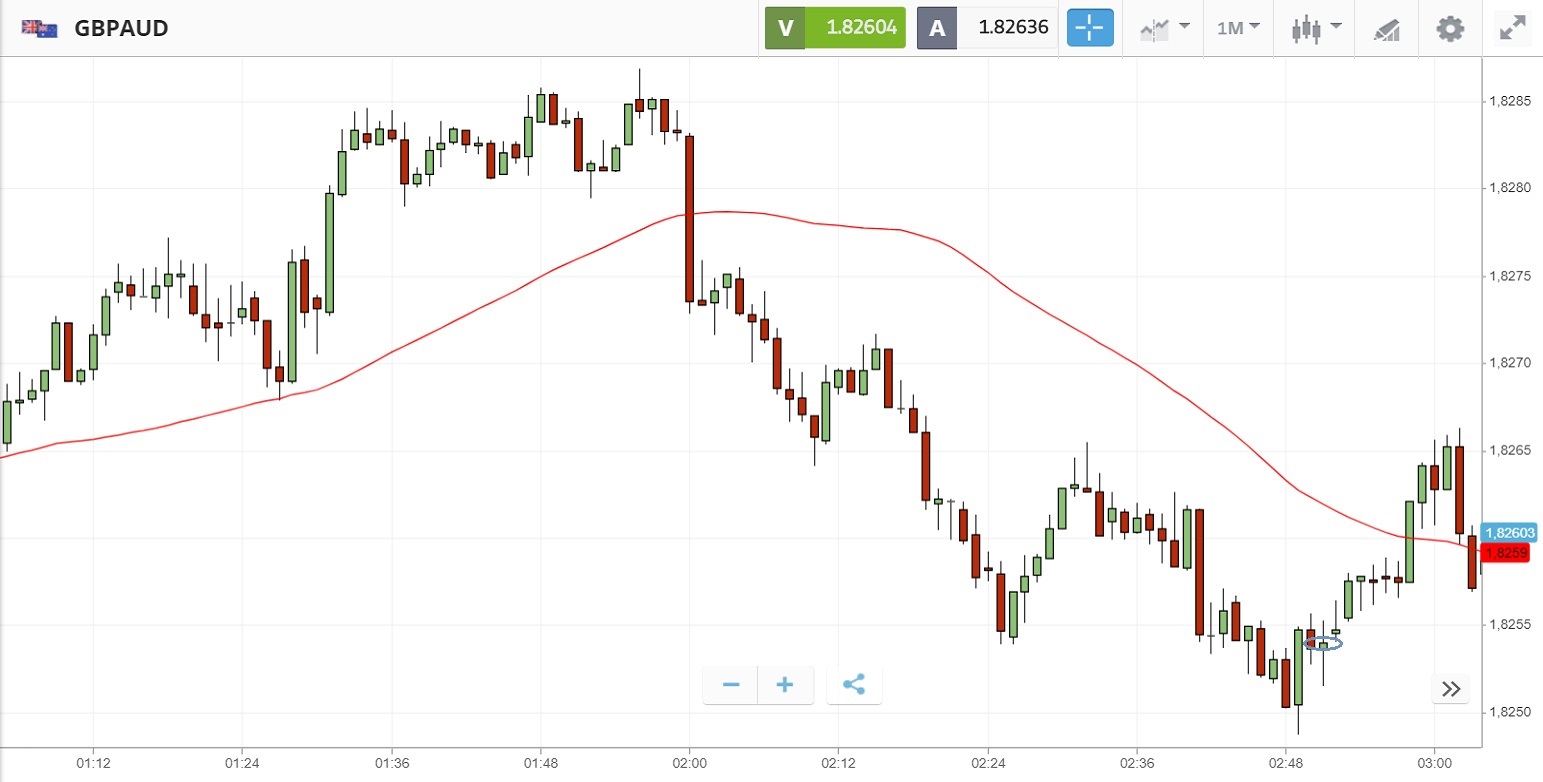Zoom out the chart with minus button
This screenshot has height=782, width=1543.
(x=731, y=685)
